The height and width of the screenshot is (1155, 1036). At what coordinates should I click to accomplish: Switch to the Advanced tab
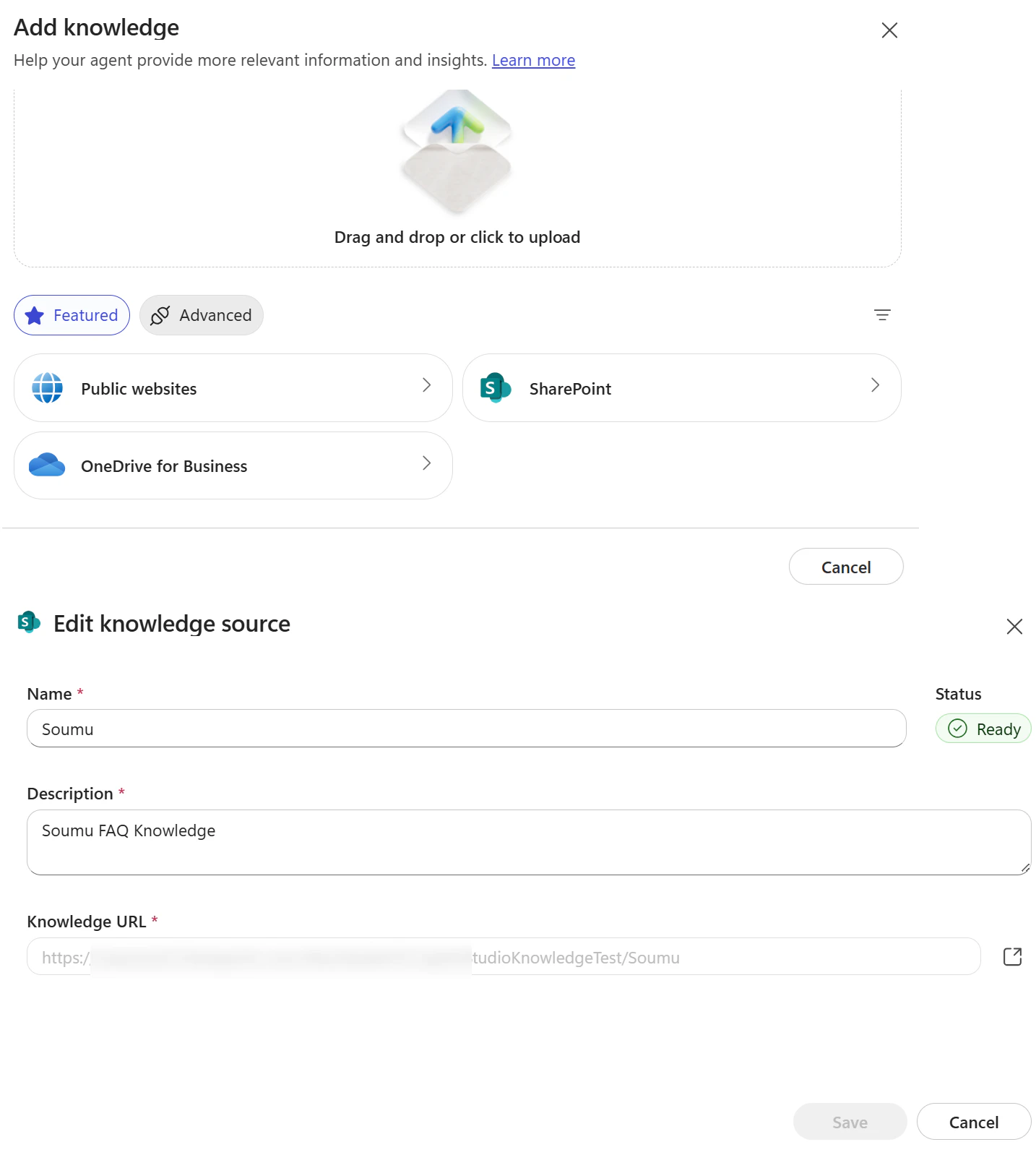click(202, 315)
